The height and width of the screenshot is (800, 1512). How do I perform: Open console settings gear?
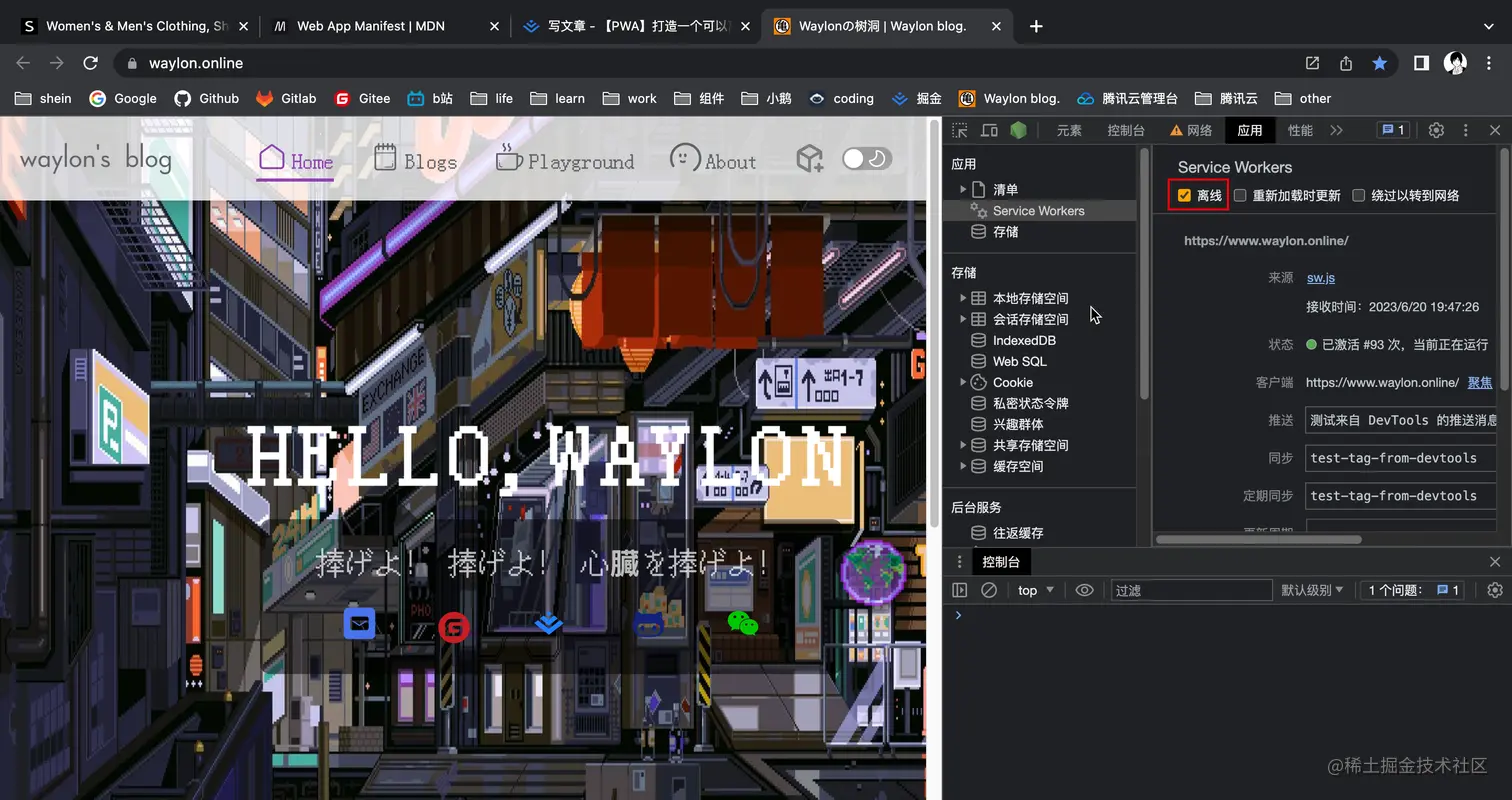click(1495, 590)
